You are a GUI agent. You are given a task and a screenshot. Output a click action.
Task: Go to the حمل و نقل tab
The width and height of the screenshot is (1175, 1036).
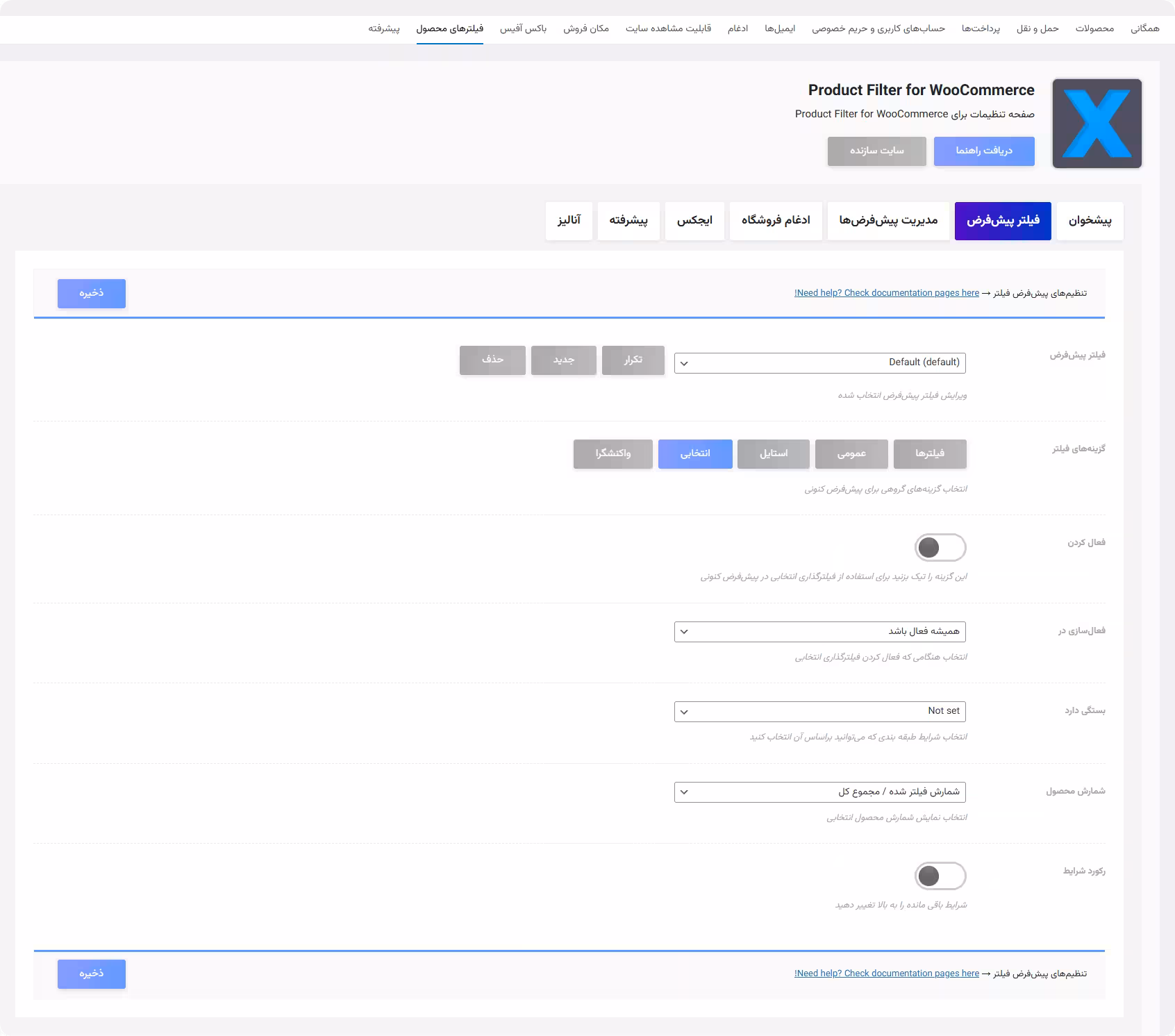coord(1037,28)
